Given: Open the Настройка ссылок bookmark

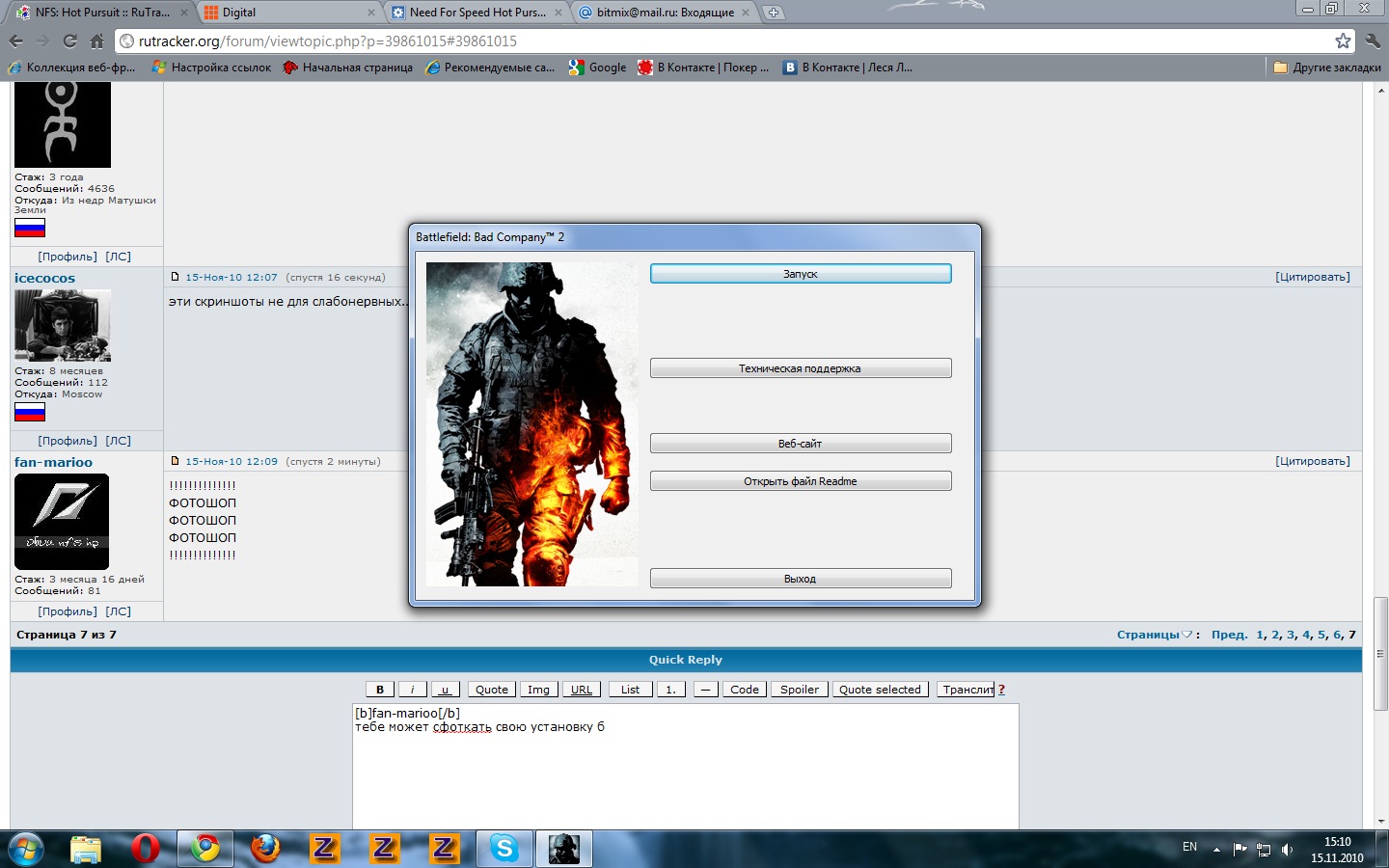Looking at the screenshot, I should pyautogui.click(x=211, y=68).
